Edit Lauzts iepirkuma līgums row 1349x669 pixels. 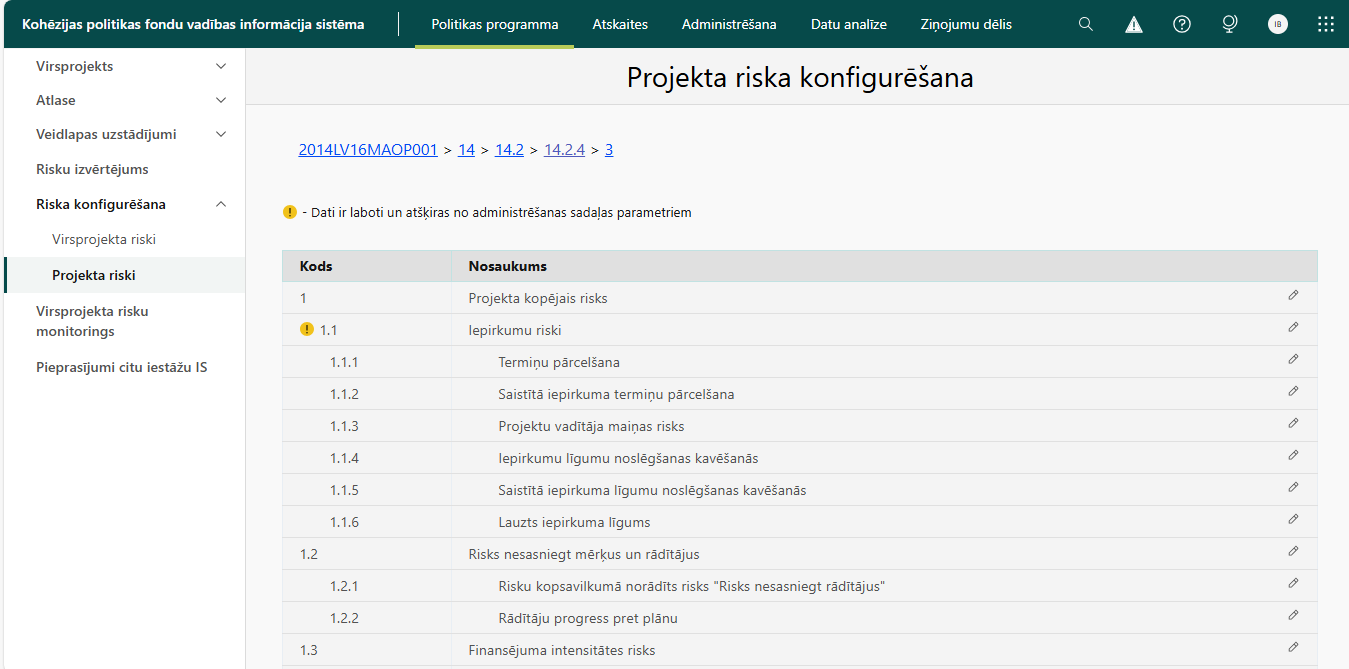pyautogui.click(x=1293, y=520)
